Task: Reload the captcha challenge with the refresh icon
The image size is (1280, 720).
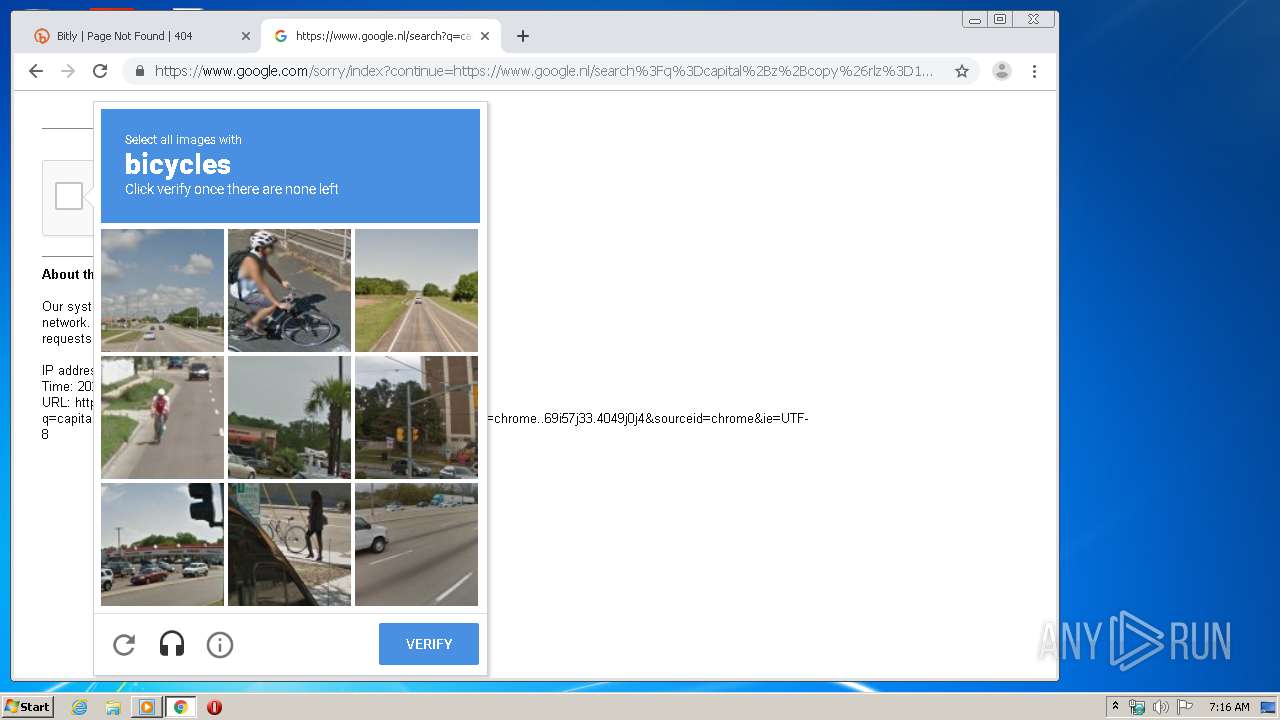Action: [x=124, y=645]
